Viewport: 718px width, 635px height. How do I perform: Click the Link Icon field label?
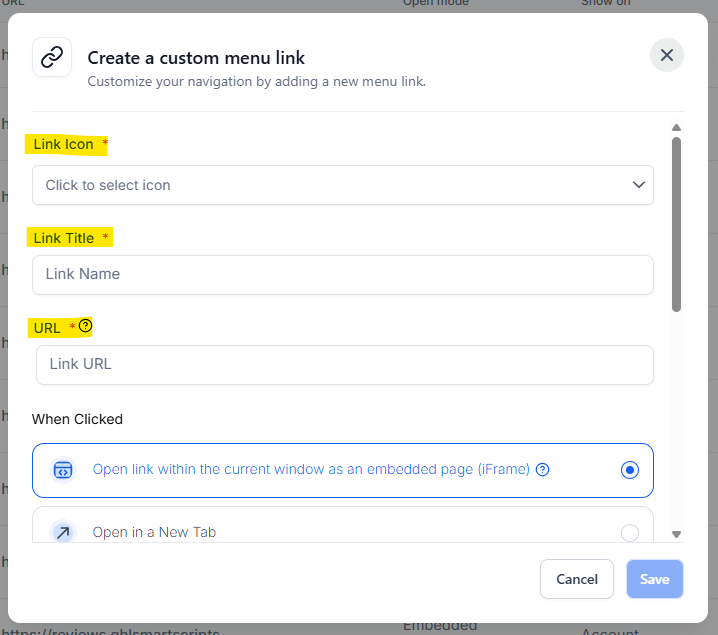pyautogui.click(x=64, y=144)
